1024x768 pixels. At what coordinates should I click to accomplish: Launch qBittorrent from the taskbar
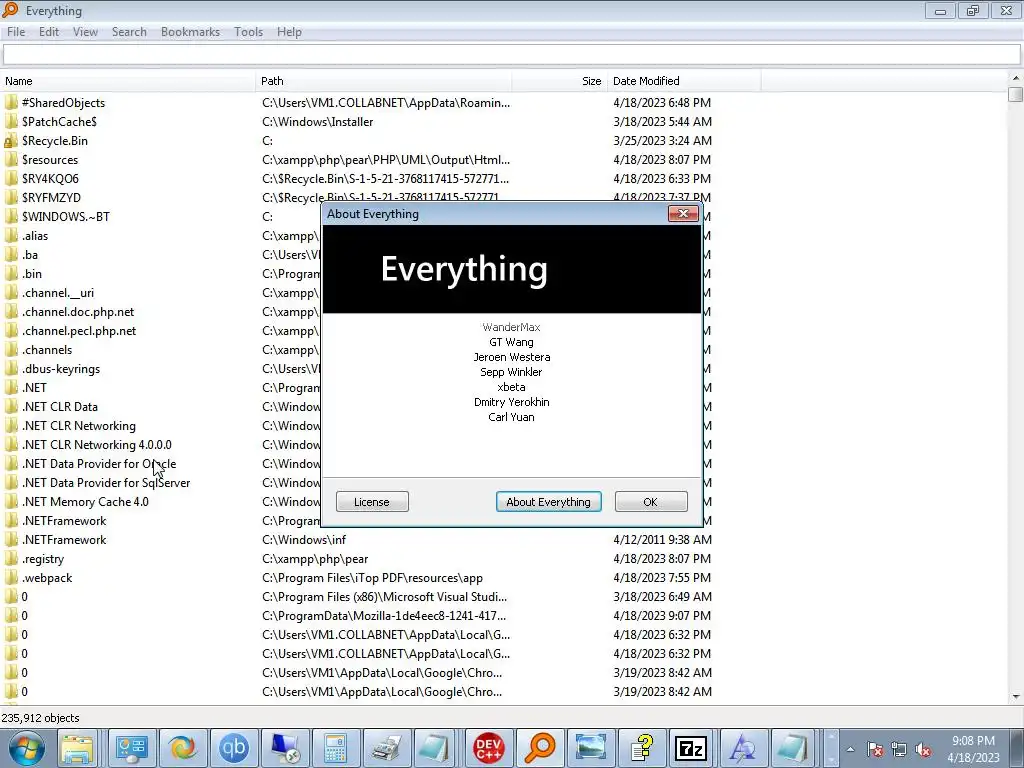point(234,748)
